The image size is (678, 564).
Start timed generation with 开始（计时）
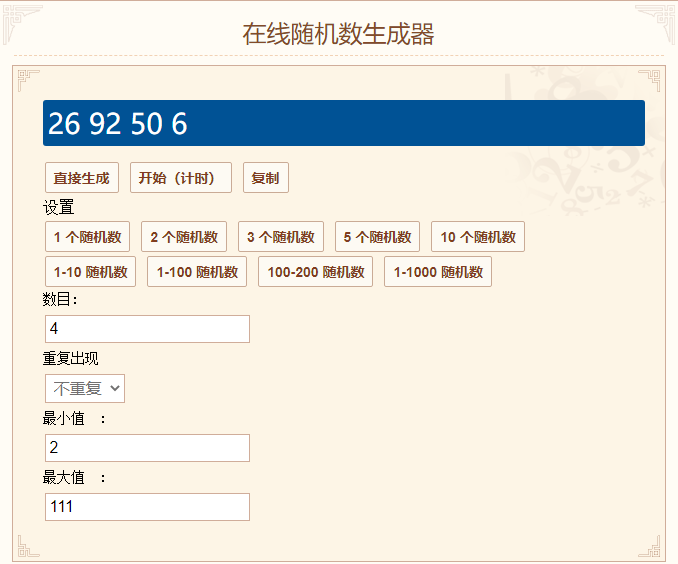click(181, 178)
